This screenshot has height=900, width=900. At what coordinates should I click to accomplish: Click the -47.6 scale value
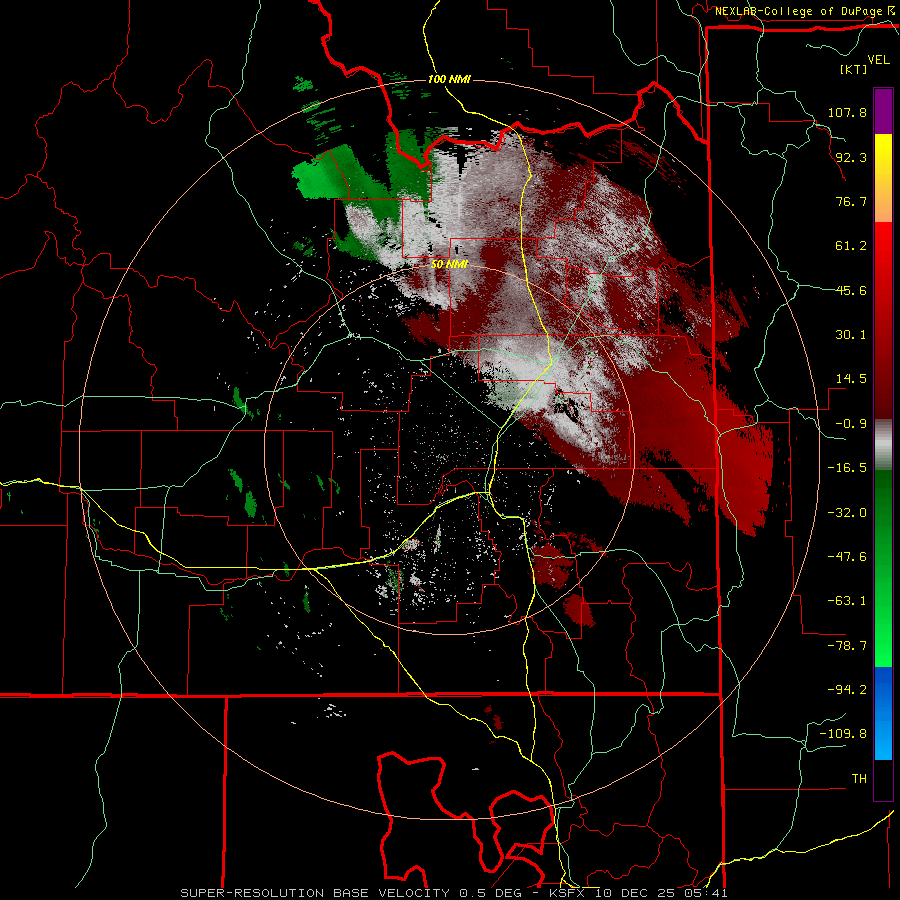click(x=847, y=557)
